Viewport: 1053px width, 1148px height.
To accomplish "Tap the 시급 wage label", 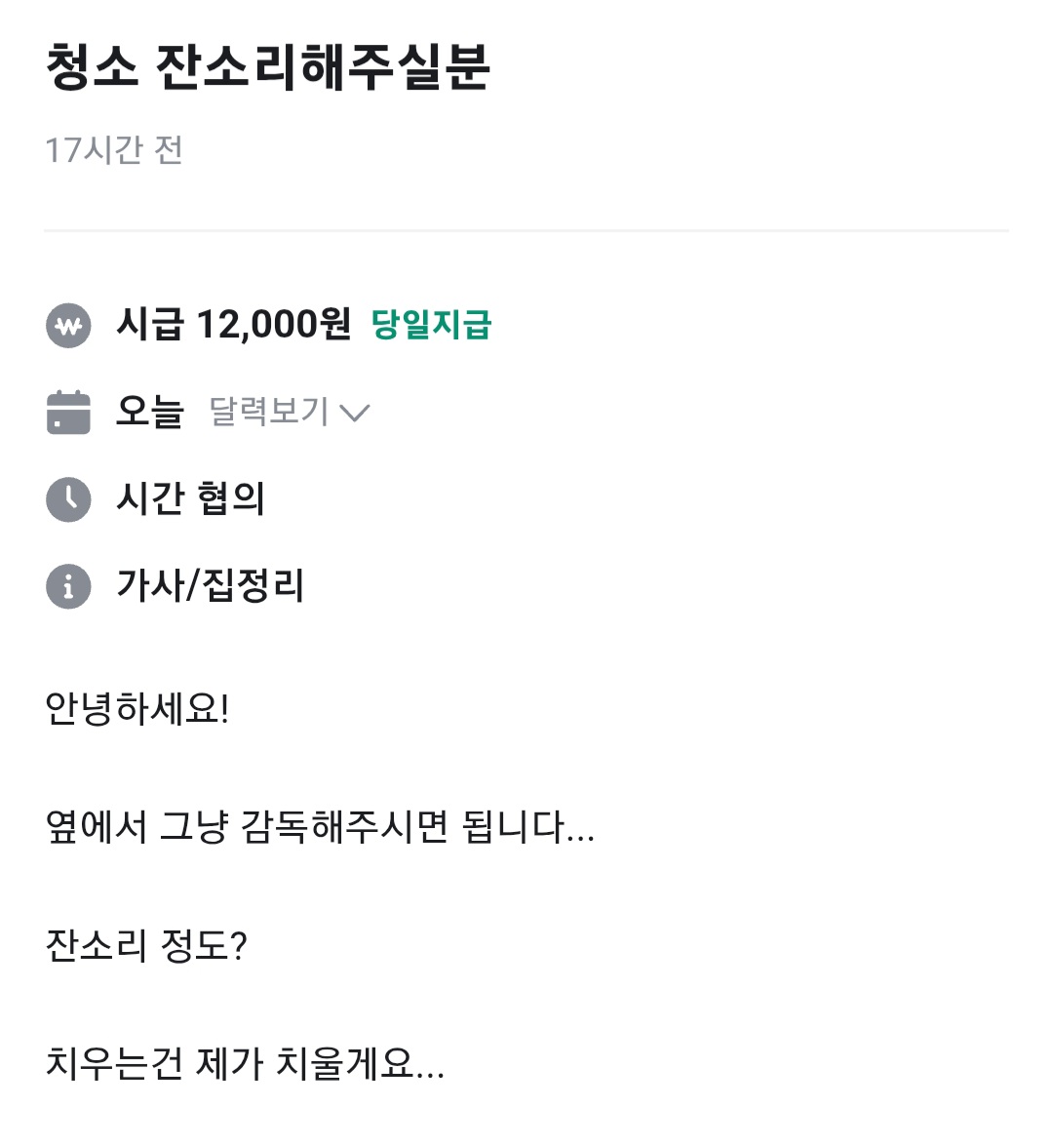I will [x=149, y=325].
